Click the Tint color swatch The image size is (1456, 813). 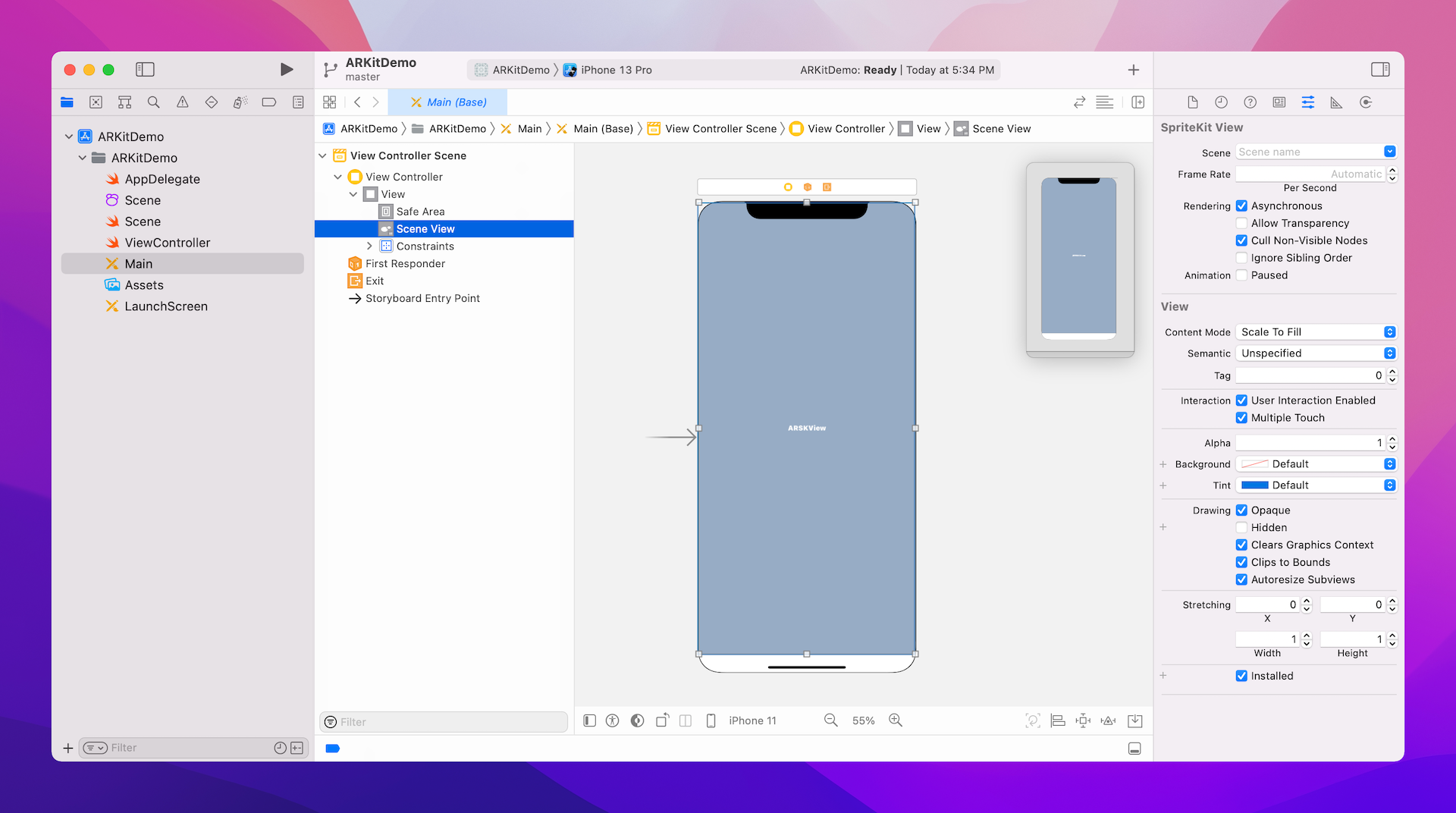click(x=1255, y=485)
